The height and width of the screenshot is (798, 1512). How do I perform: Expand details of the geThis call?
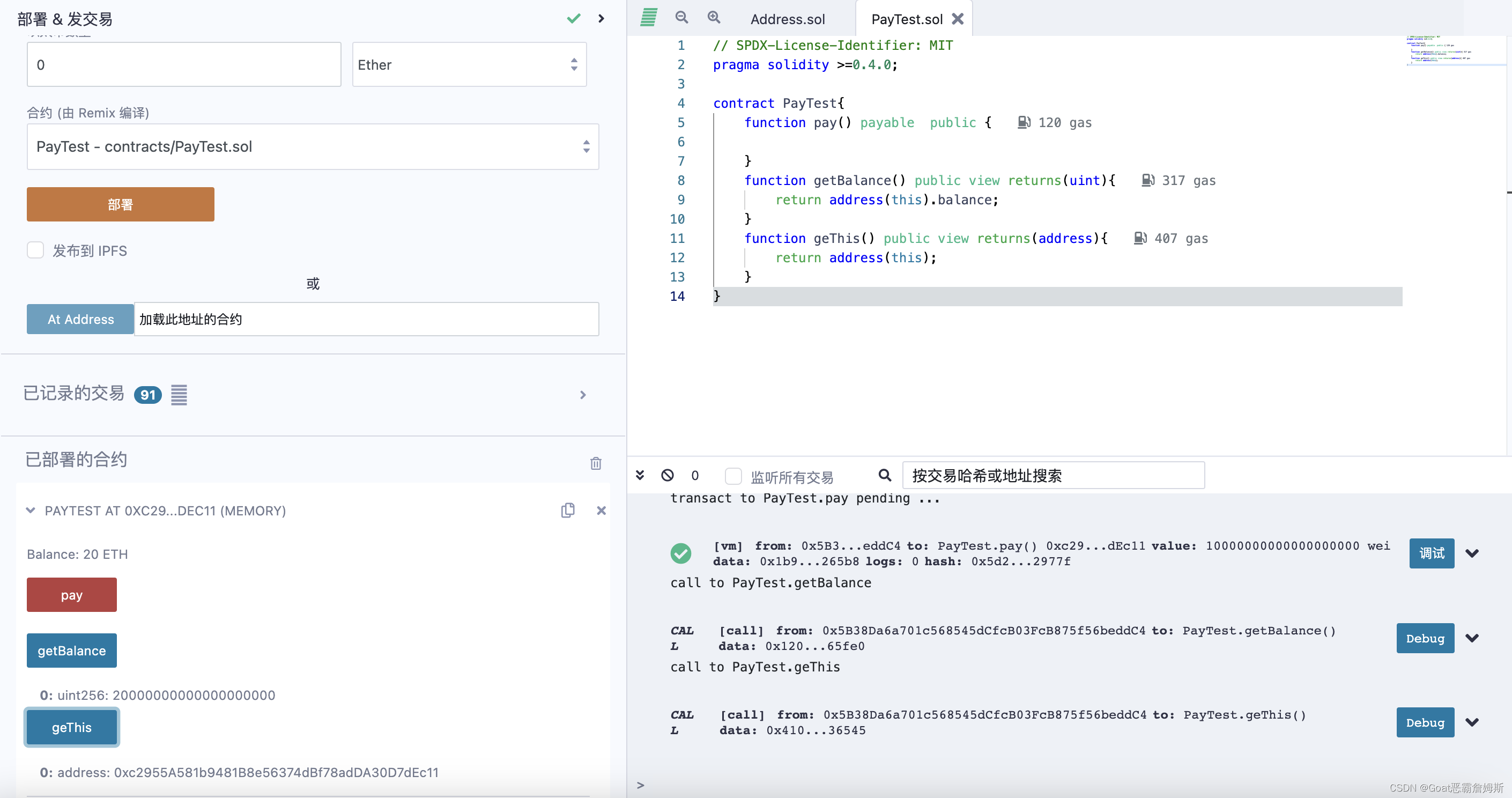(1471, 722)
